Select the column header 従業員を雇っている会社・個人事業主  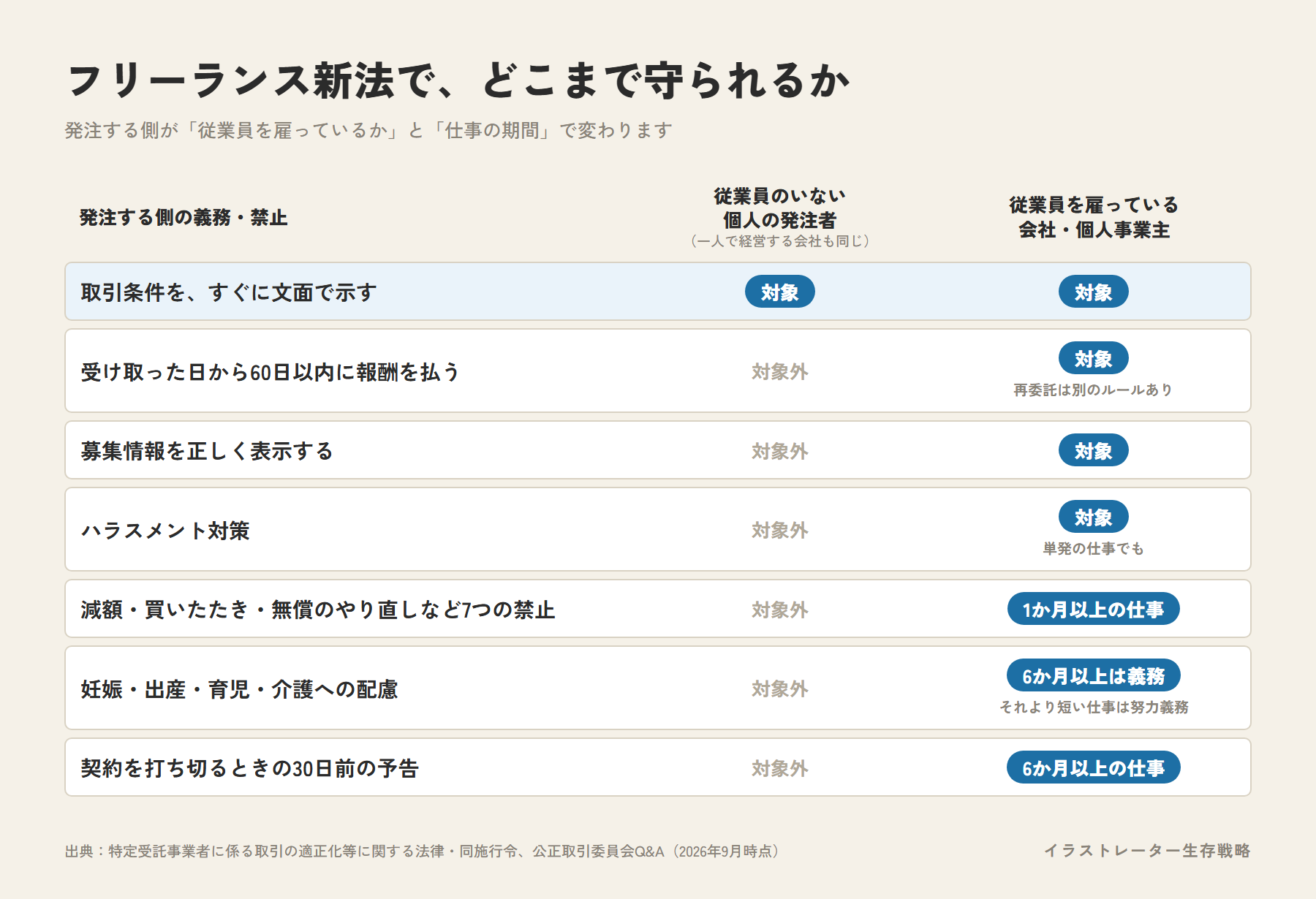(x=1094, y=217)
